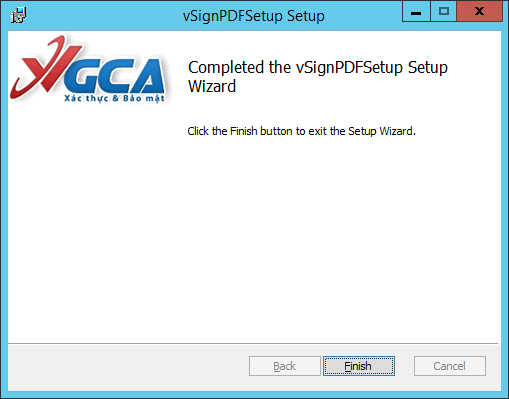509x399 pixels.
Task: Click the disabled Cancel button
Action: pyautogui.click(x=450, y=366)
